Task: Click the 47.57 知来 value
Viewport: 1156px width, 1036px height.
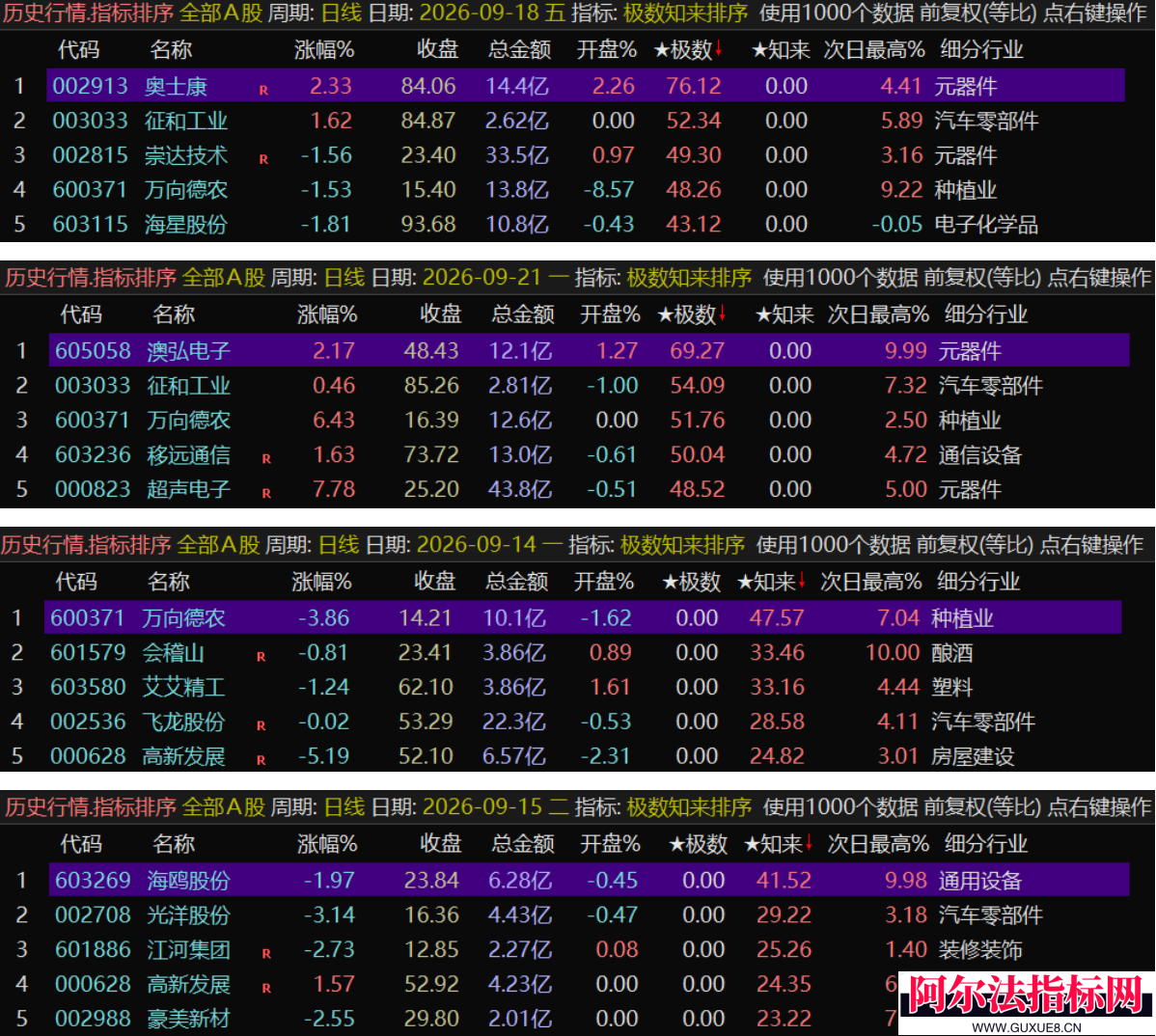Action: (777, 618)
